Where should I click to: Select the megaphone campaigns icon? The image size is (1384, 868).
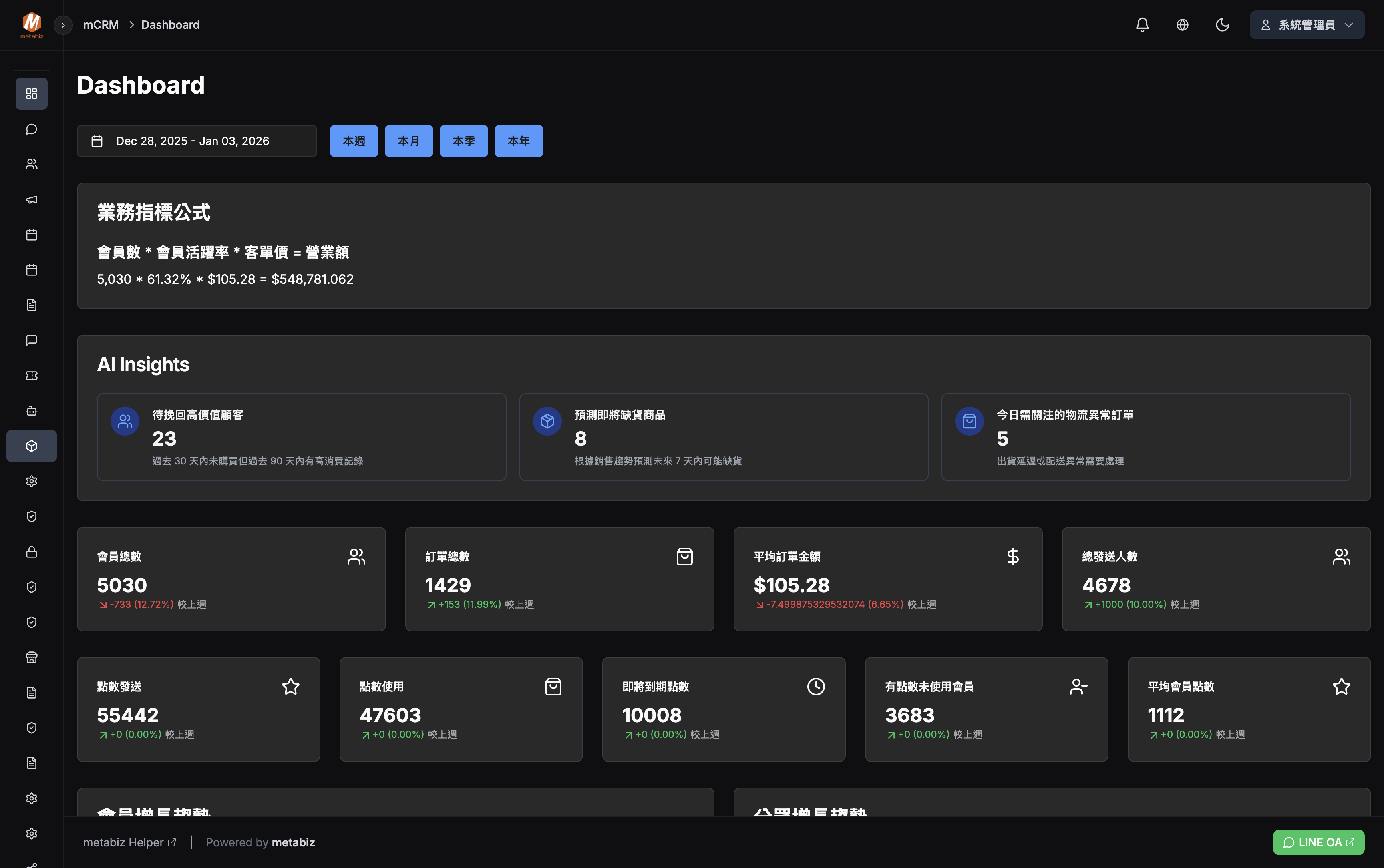[32, 199]
